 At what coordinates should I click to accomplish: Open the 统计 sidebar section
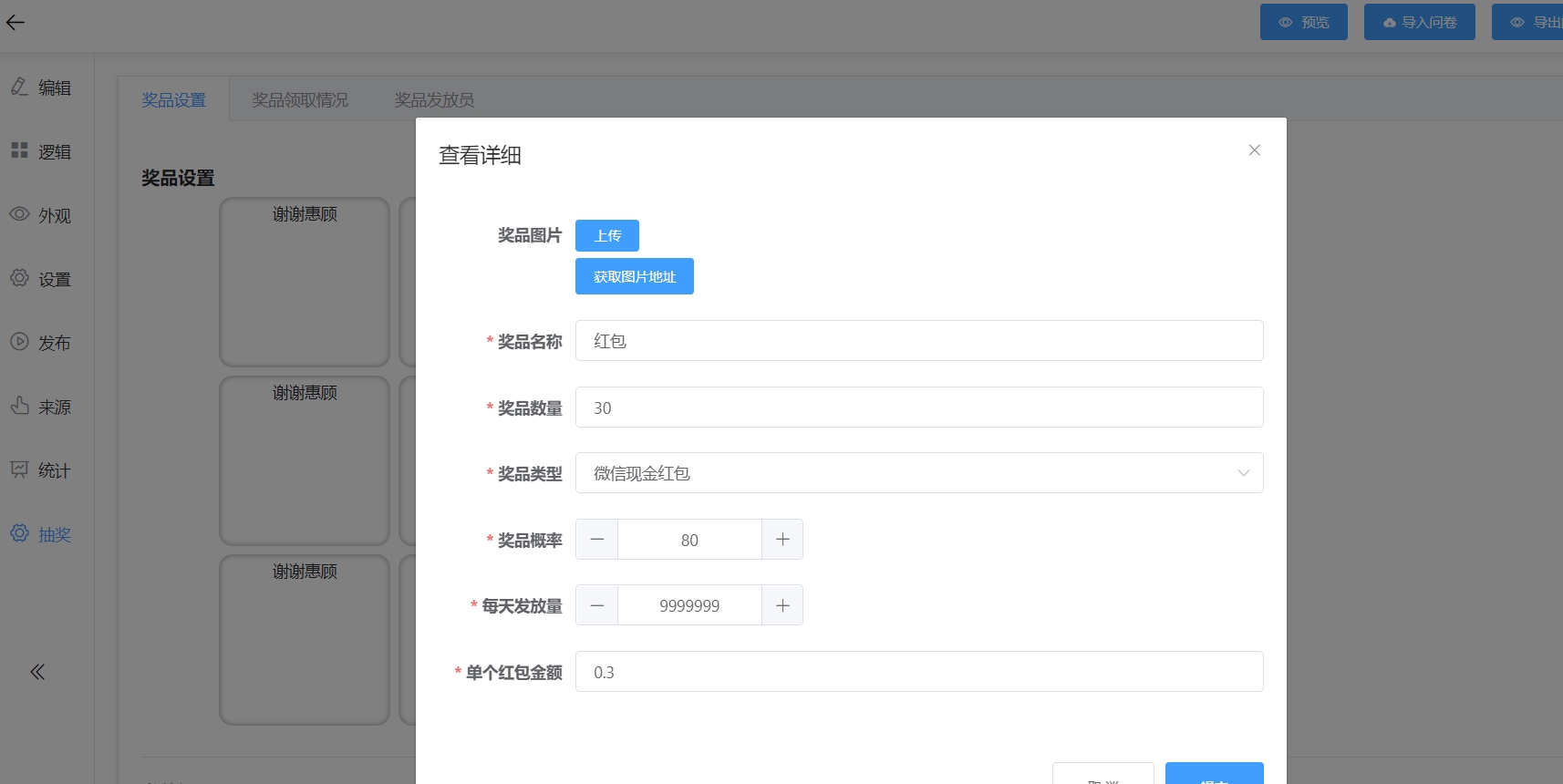coord(41,470)
